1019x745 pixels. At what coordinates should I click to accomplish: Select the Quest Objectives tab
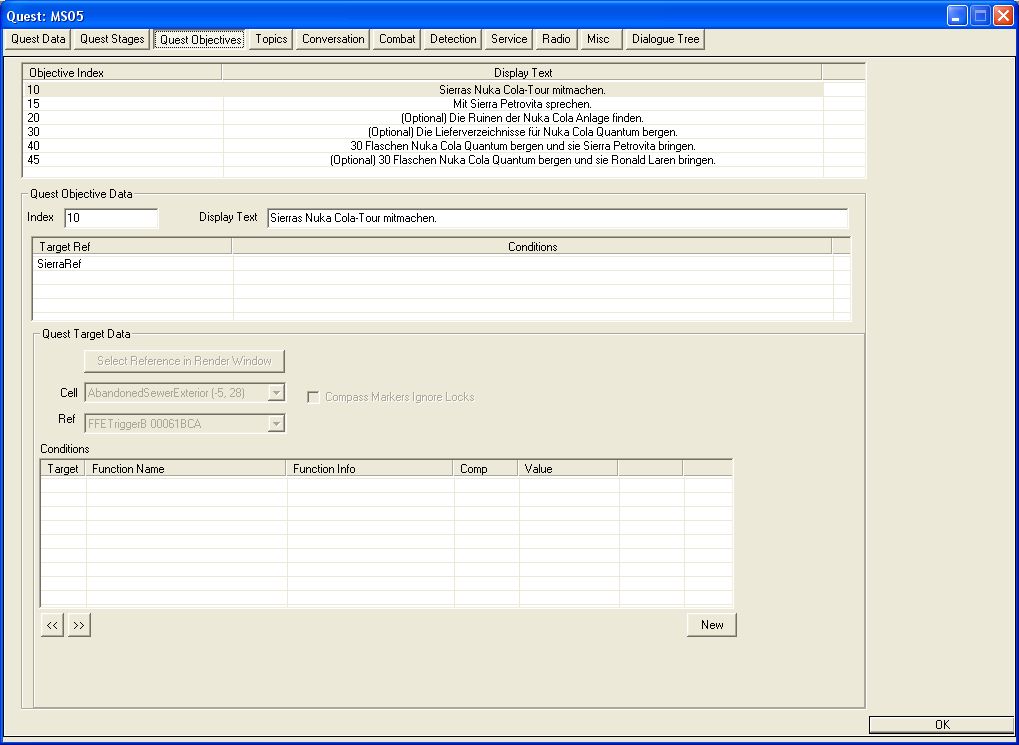(x=201, y=40)
